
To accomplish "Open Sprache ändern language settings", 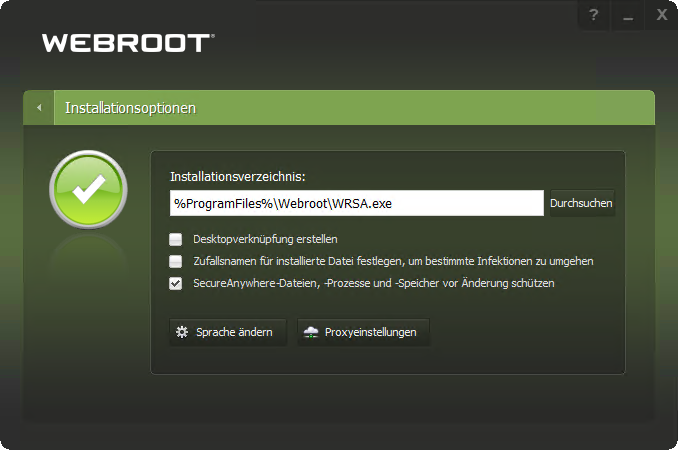I will pyautogui.click(x=228, y=332).
